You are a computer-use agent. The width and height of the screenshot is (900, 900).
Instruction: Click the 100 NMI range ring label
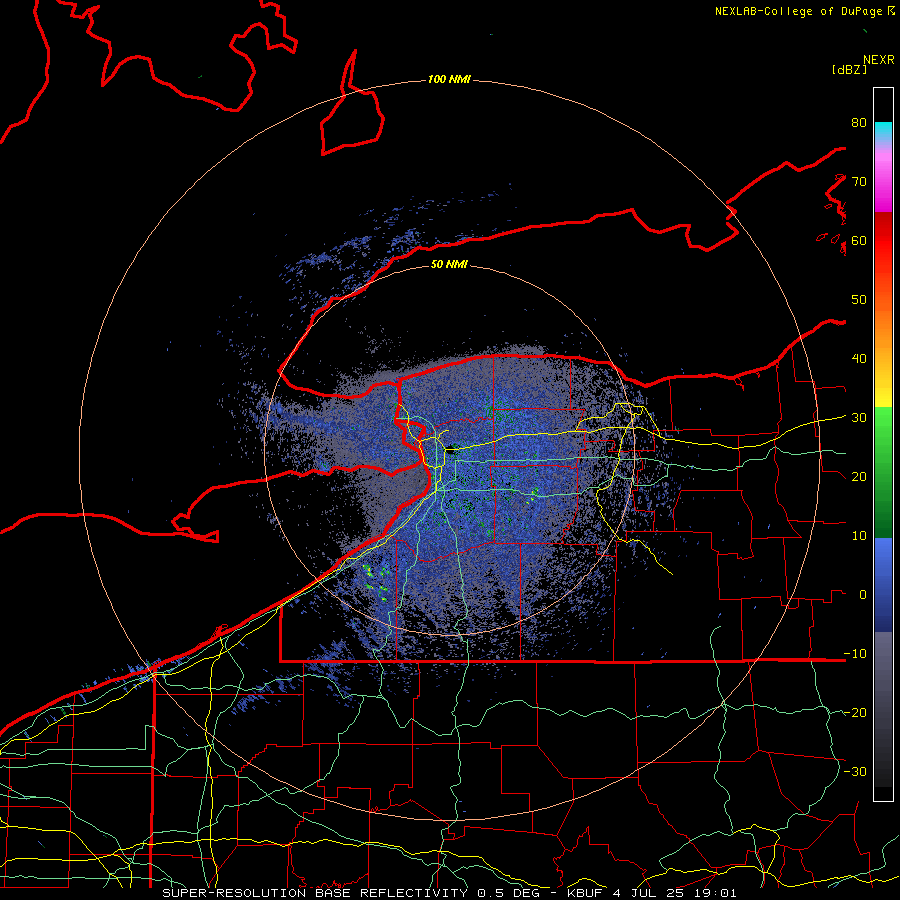point(449,79)
